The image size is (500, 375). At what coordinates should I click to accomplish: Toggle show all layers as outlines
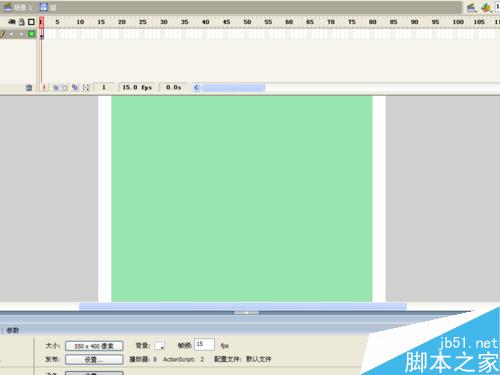(x=31, y=22)
